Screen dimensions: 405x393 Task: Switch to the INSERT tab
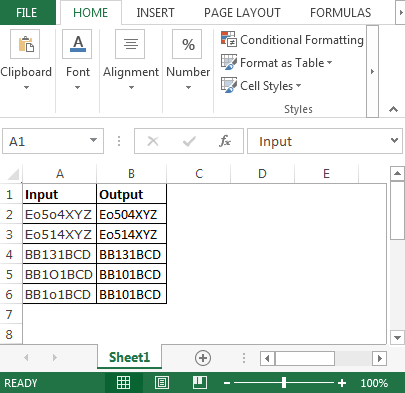pyautogui.click(x=155, y=13)
